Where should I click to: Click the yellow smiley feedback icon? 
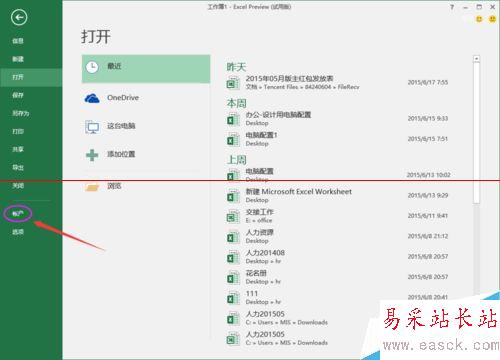click(x=479, y=19)
